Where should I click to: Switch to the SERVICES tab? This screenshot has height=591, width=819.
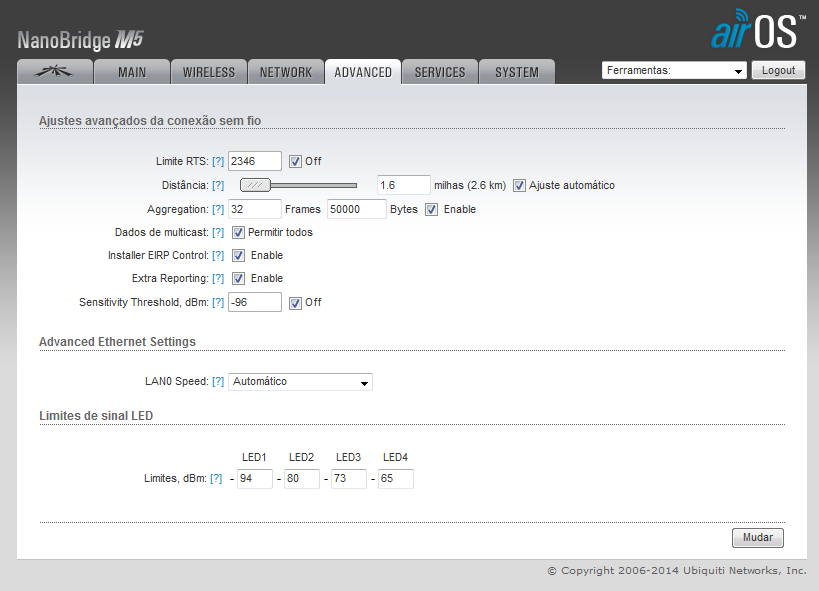[x=440, y=72]
